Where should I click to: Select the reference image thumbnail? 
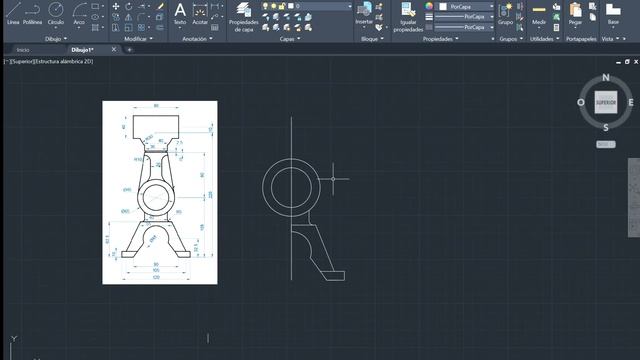tap(160, 192)
